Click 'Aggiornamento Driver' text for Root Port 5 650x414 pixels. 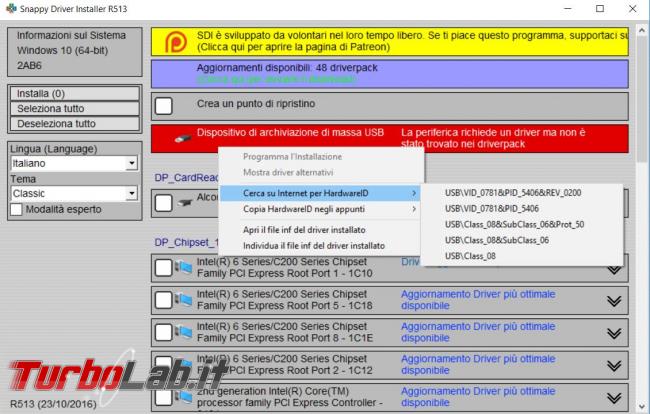(478, 300)
